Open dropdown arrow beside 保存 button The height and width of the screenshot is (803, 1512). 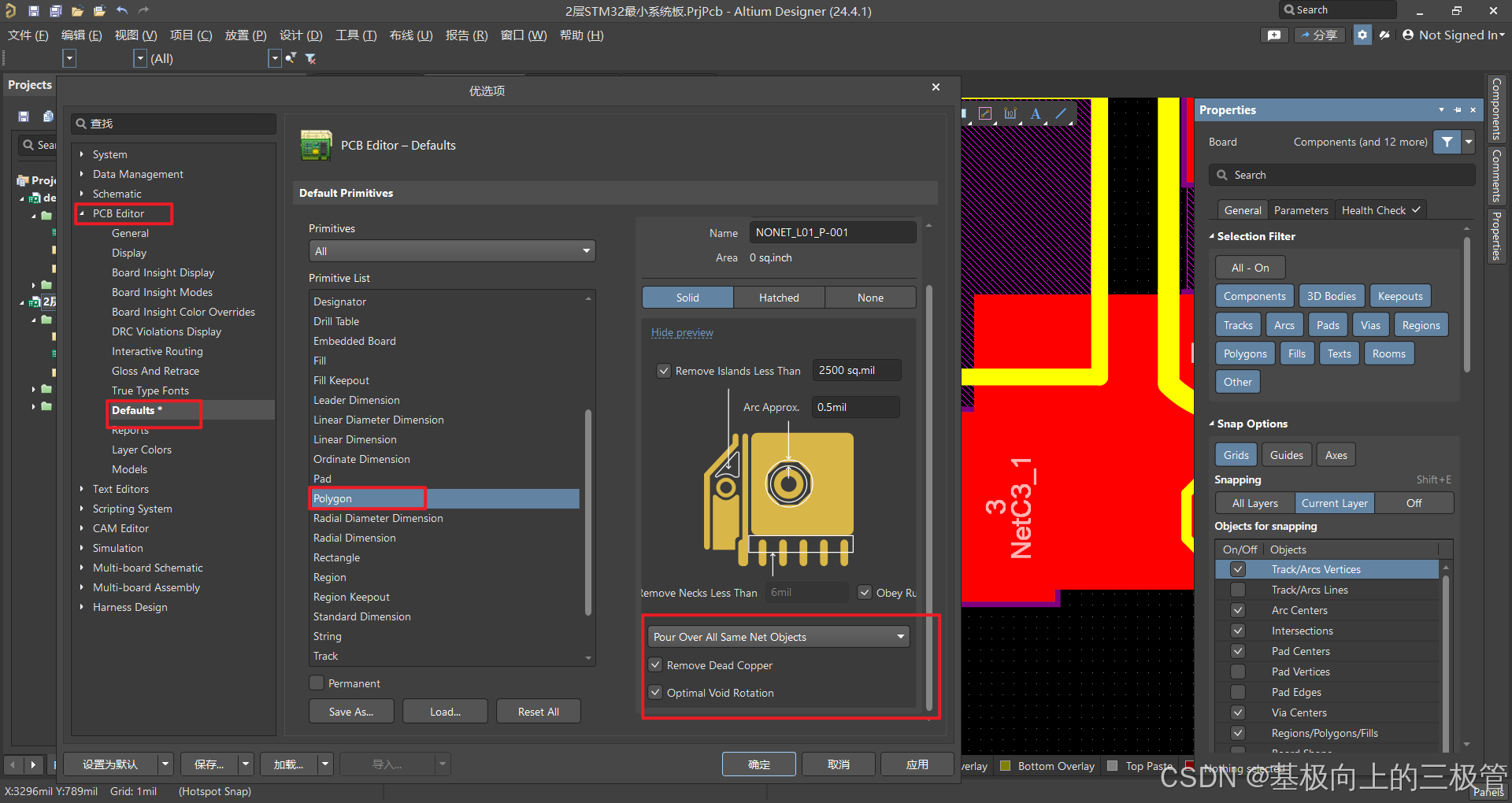[x=246, y=764]
